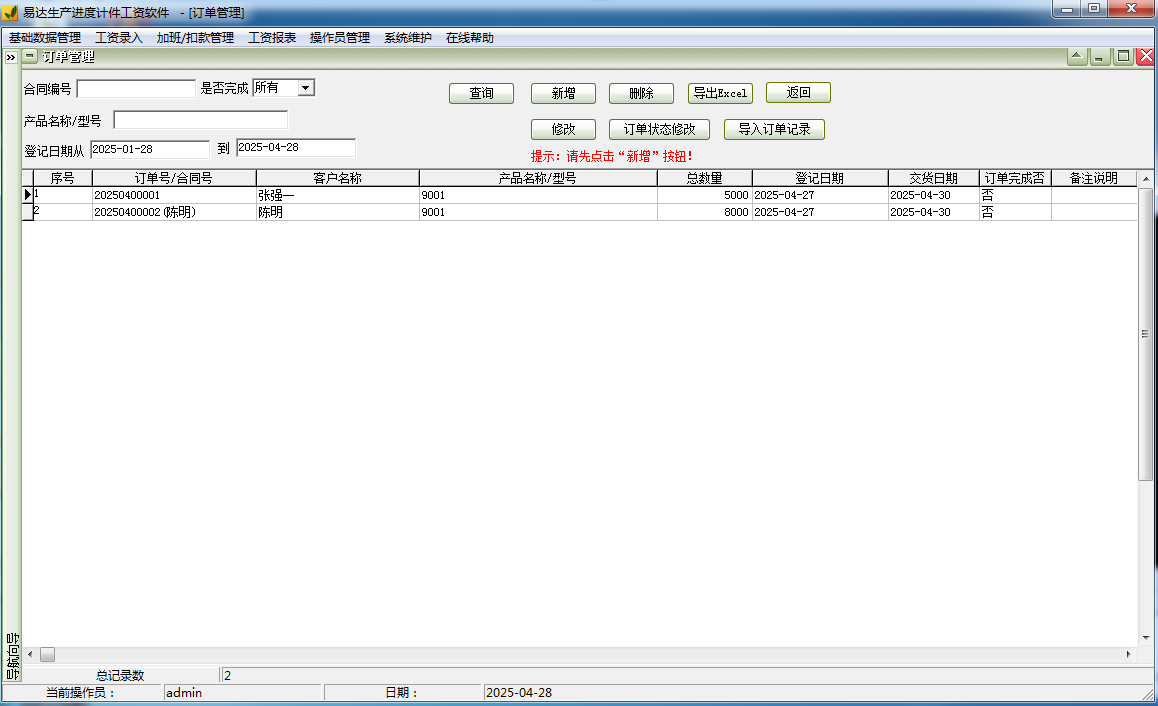Click the 返回 (Return) button

pos(798,93)
